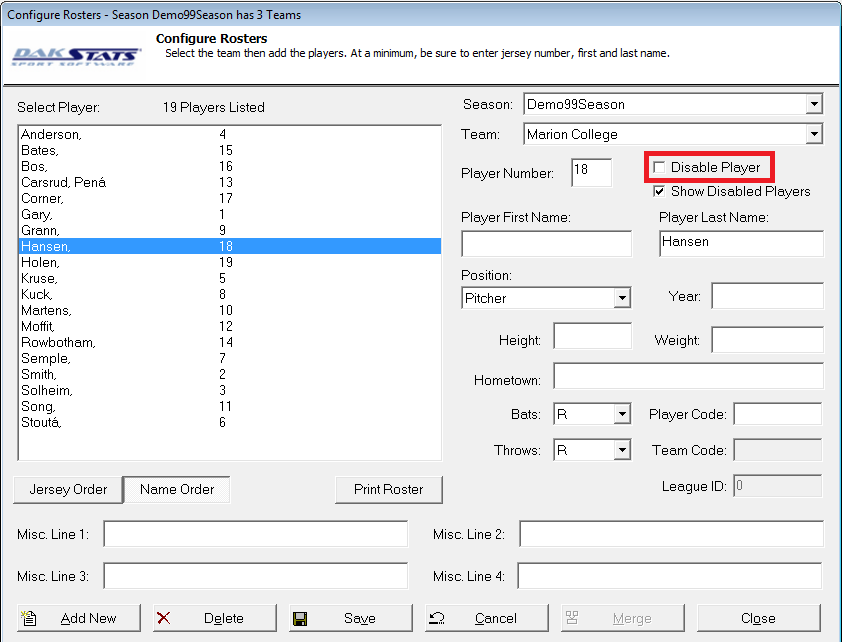Click the Print Roster button
The image size is (842, 642).
(x=388, y=489)
